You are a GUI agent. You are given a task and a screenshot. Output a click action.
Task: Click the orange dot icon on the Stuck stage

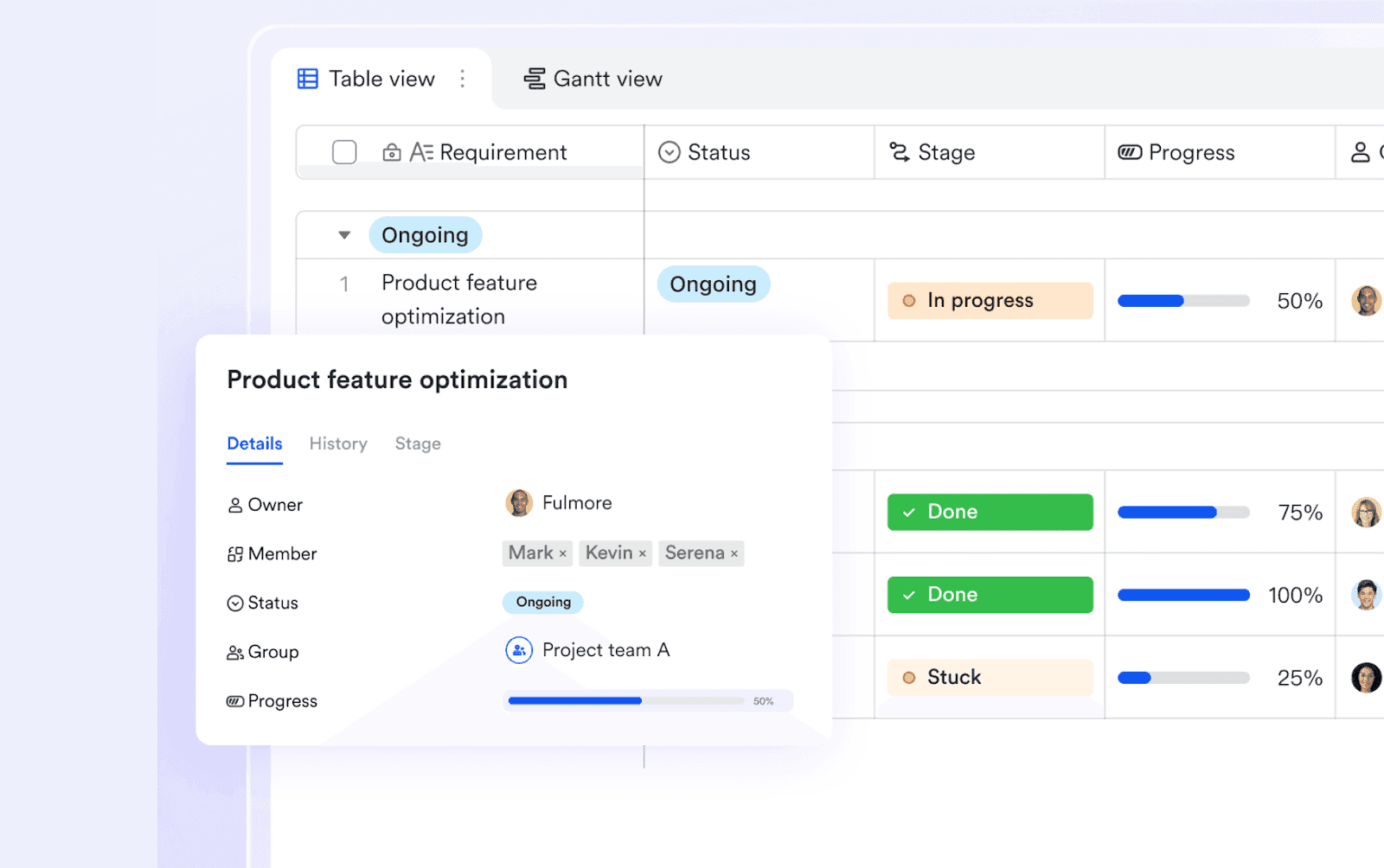click(909, 678)
